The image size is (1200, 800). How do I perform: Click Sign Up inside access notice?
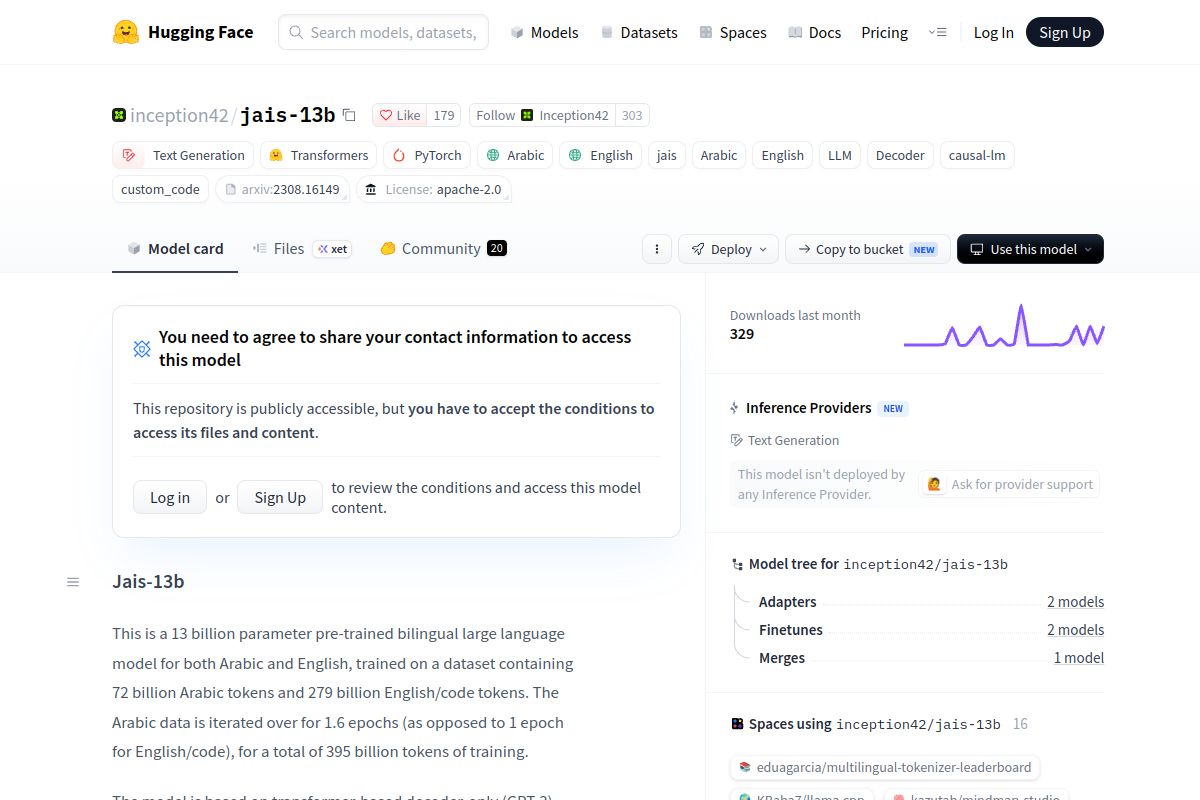click(280, 497)
